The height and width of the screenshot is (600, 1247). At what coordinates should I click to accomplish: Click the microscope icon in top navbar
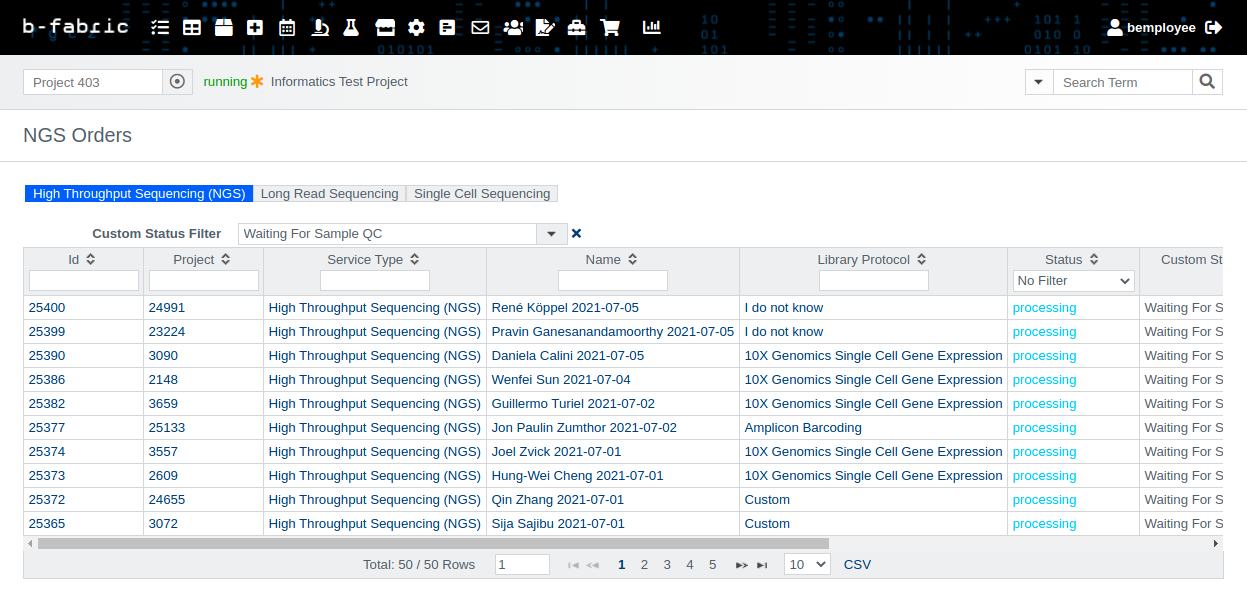coord(320,28)
